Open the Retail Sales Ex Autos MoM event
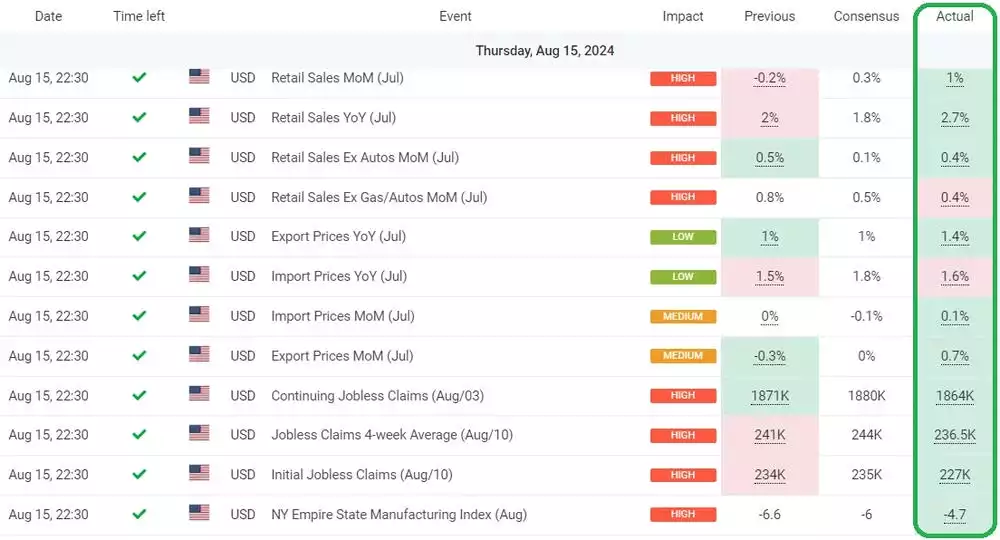The height and width of the screenshot is (540, 1000). tap(365, 157)
